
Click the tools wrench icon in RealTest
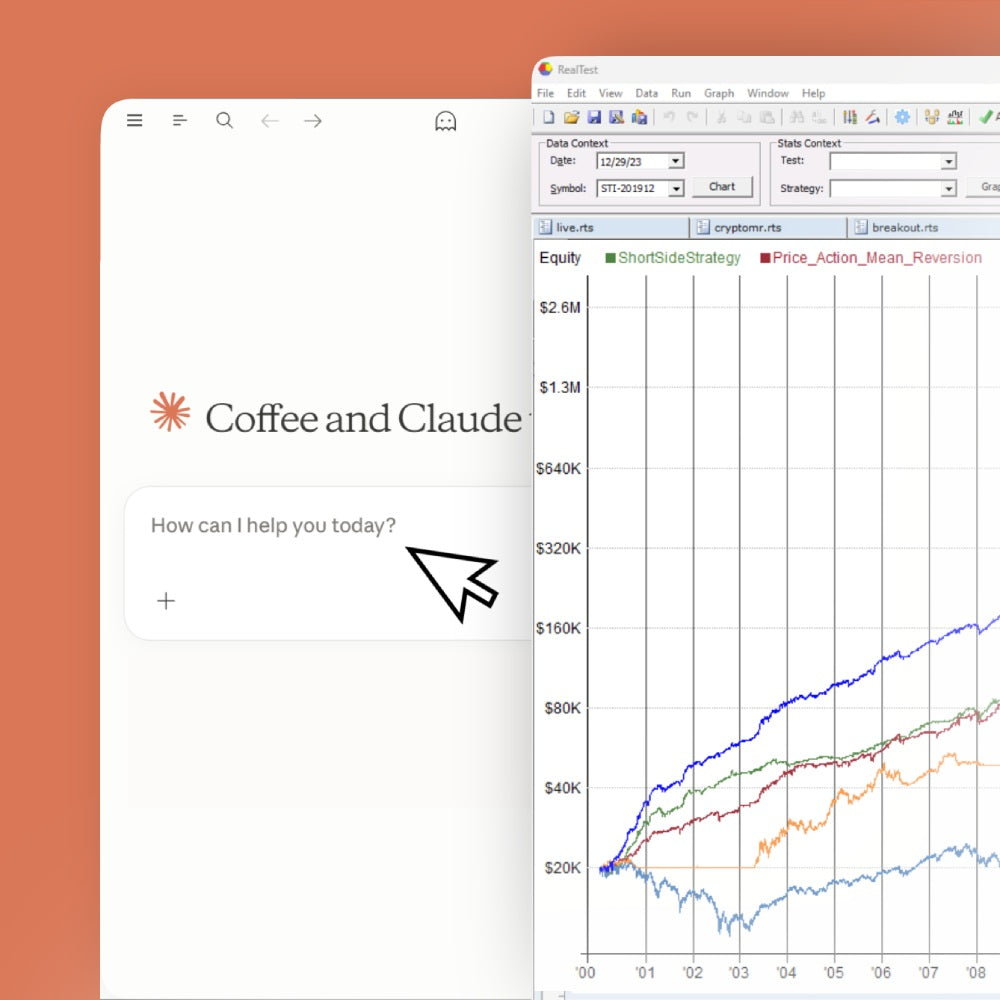click(872, 117)
